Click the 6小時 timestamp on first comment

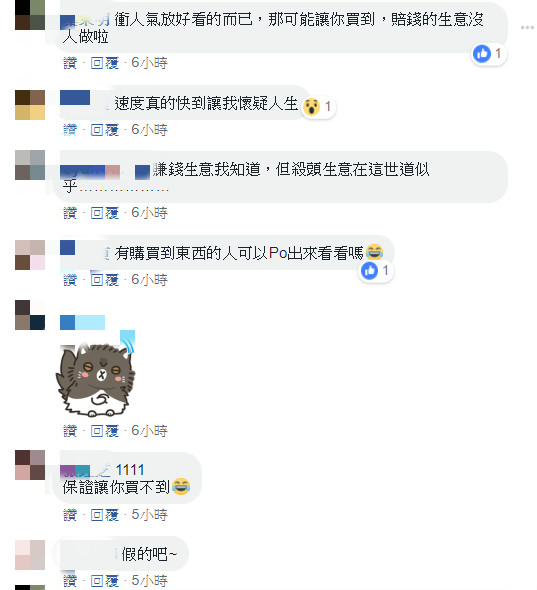(149, 62)
